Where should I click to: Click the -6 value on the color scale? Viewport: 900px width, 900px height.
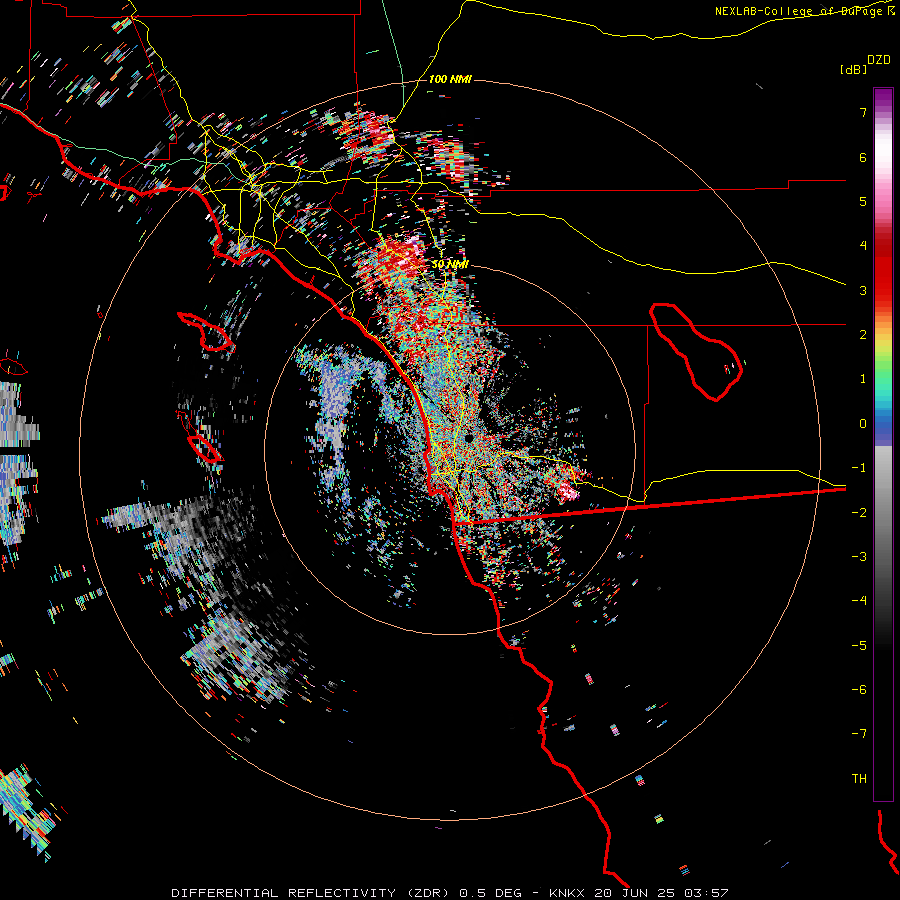pos(859,690)
